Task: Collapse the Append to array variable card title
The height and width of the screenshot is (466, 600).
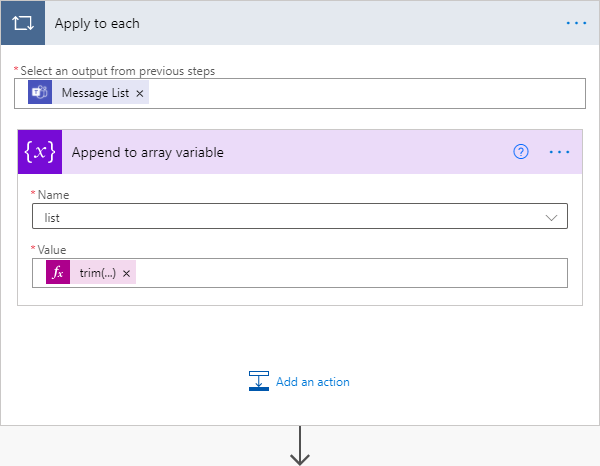Action: [x=280, y=152]
